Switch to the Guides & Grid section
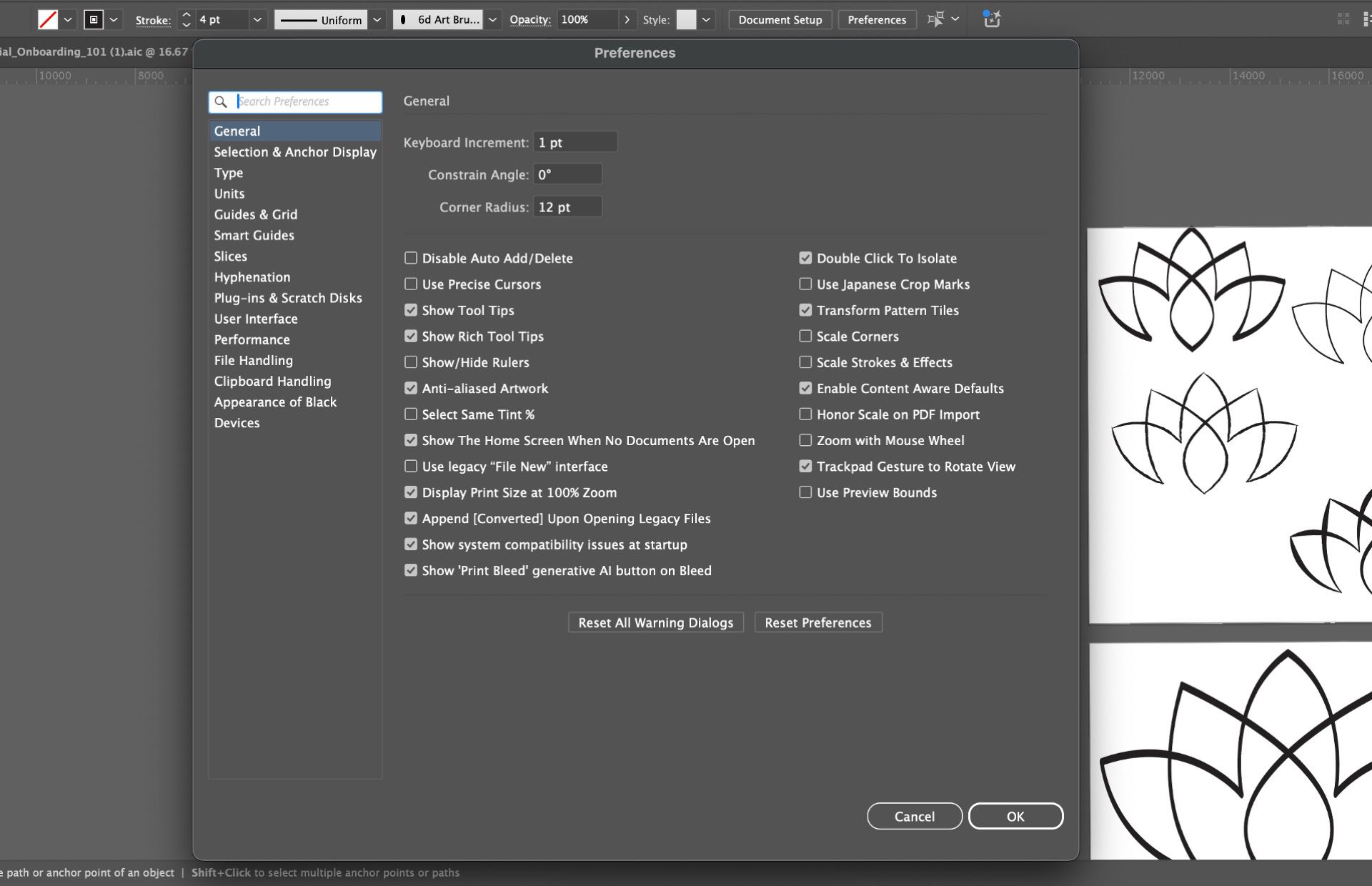The image size is (1372, 886). [256, 214]
